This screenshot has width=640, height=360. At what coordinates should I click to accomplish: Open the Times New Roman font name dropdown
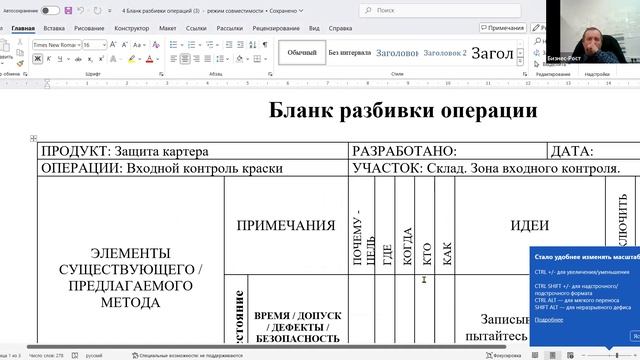tap(79, 45)
